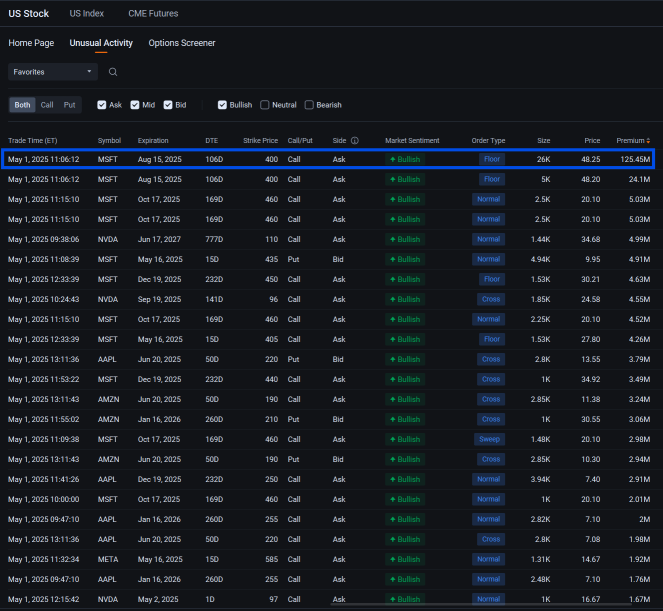Select the 125.45M premium MSFT row
This screenshot has height=611, width=663.
pyautogui.click(x=328, y=159)
